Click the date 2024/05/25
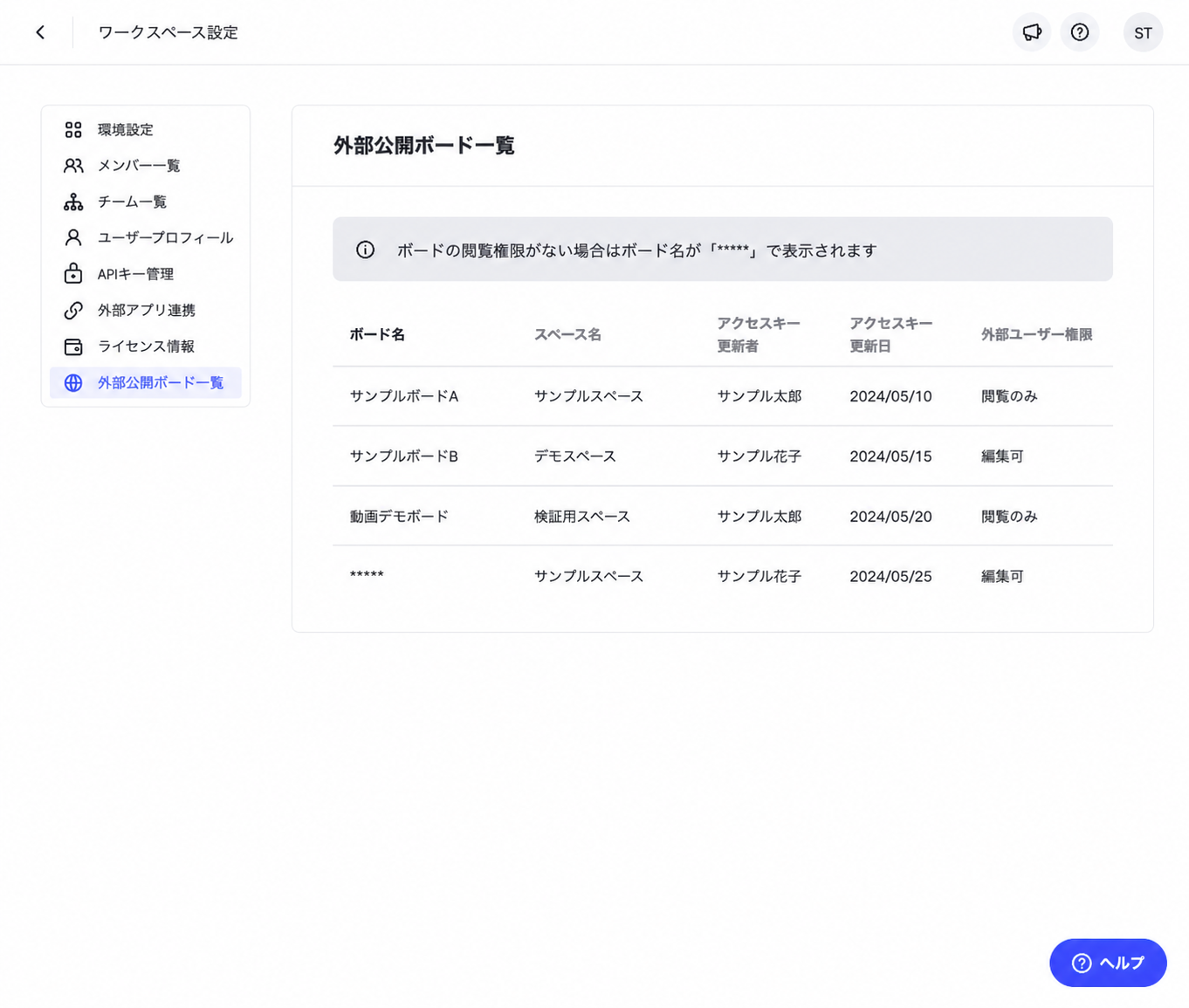 tap(890, 577)
